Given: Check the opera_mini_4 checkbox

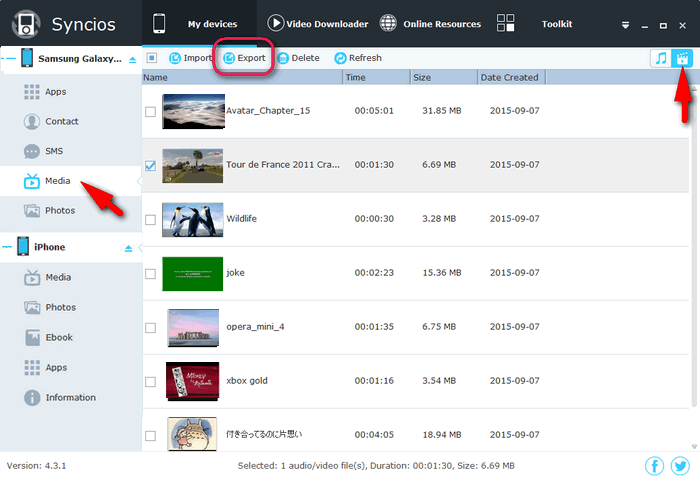Looking at the screenshot, I should [150, 328].
